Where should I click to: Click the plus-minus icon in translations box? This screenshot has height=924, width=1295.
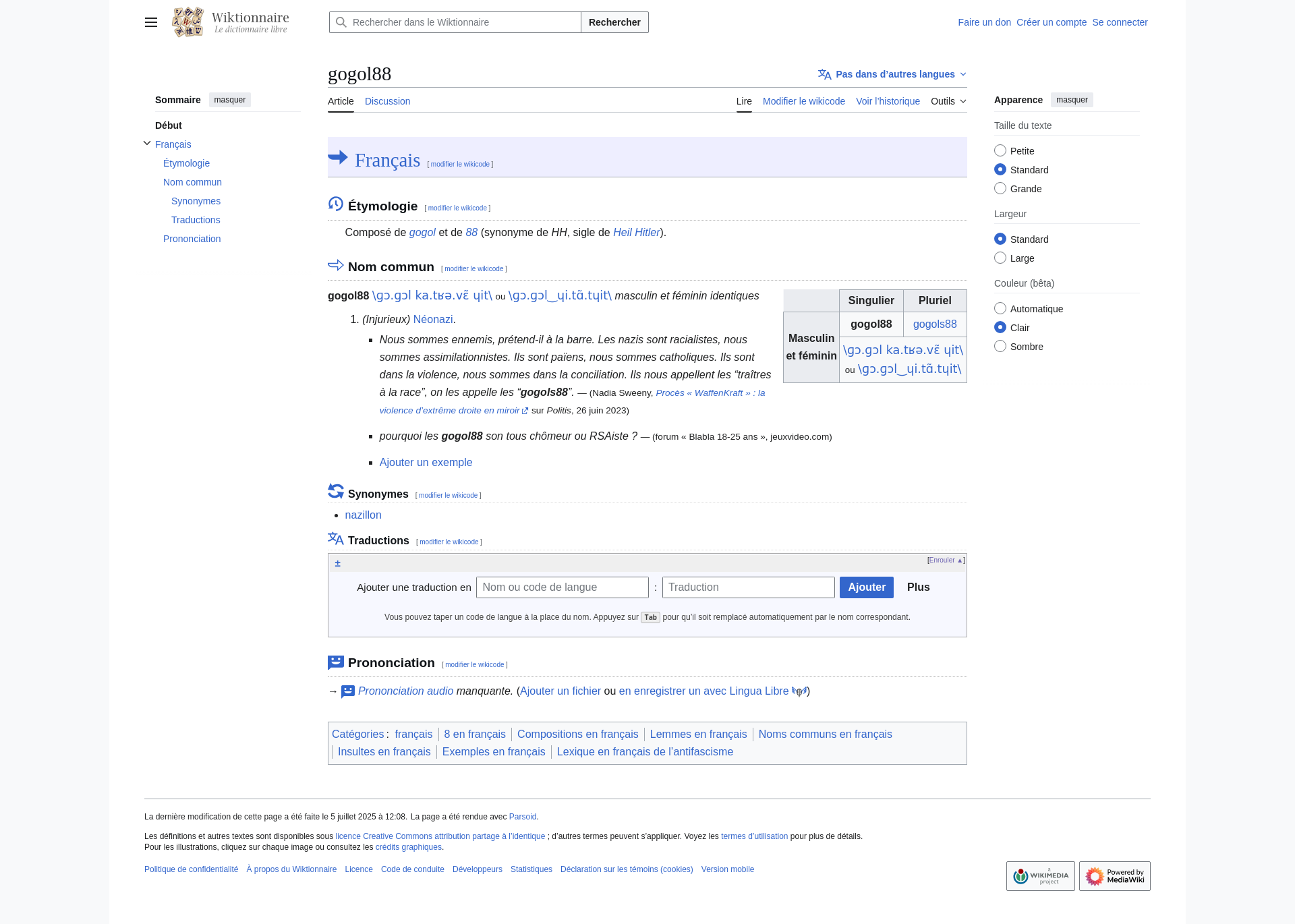coord(338,563)
